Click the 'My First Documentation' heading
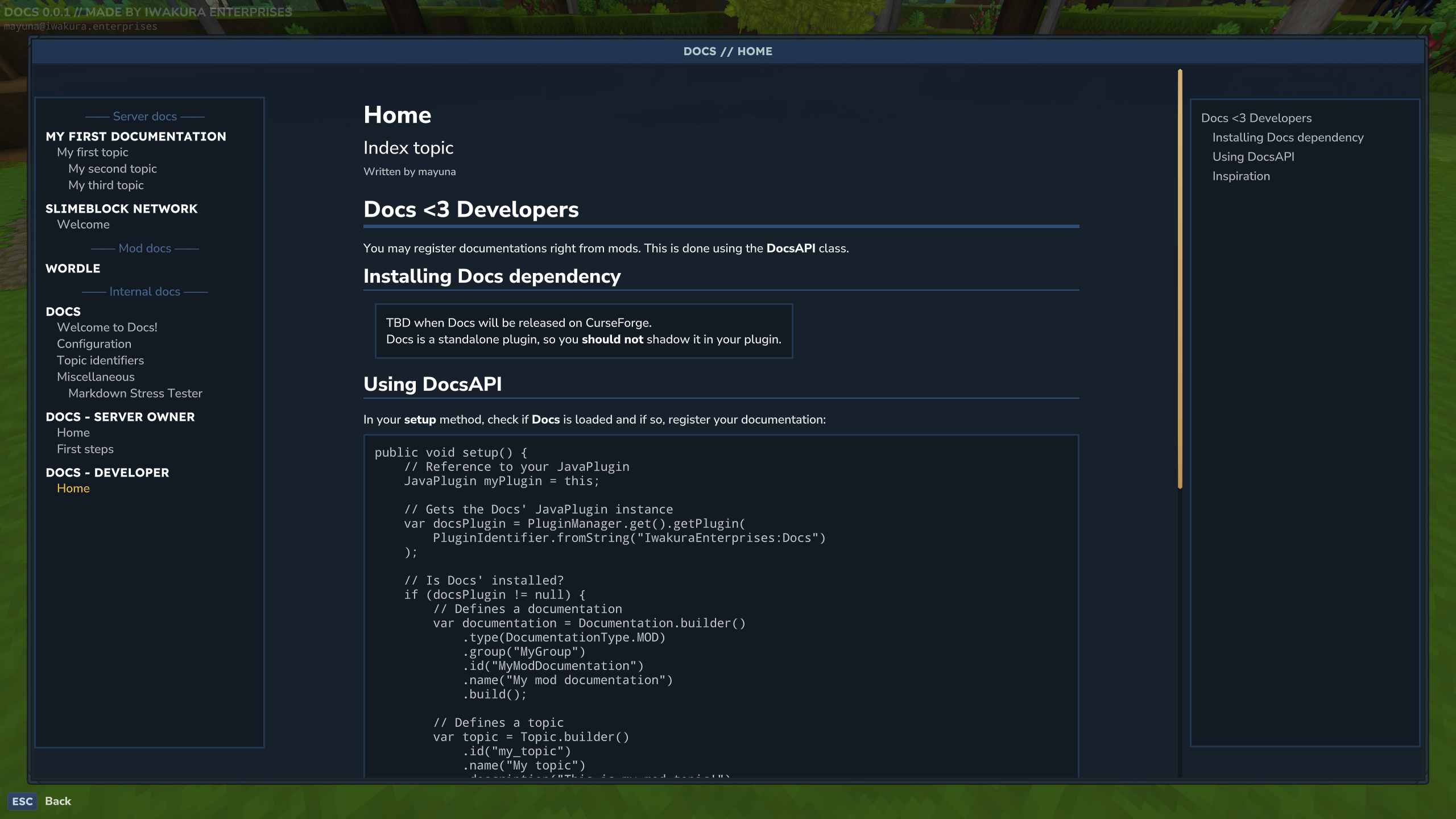 tap(136, 136)
